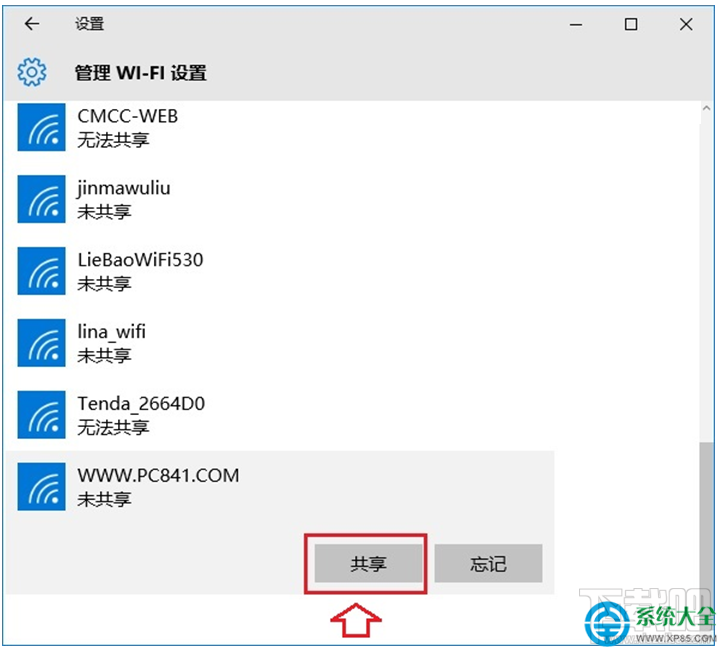Screen dimensions: 719x649
Task: Click 未共享 status under jinmawuliu
Action: tap(104, 212)
